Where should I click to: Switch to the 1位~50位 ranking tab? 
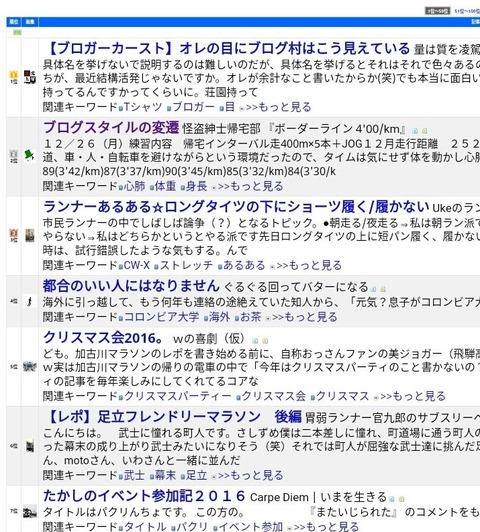pos(438,11)
